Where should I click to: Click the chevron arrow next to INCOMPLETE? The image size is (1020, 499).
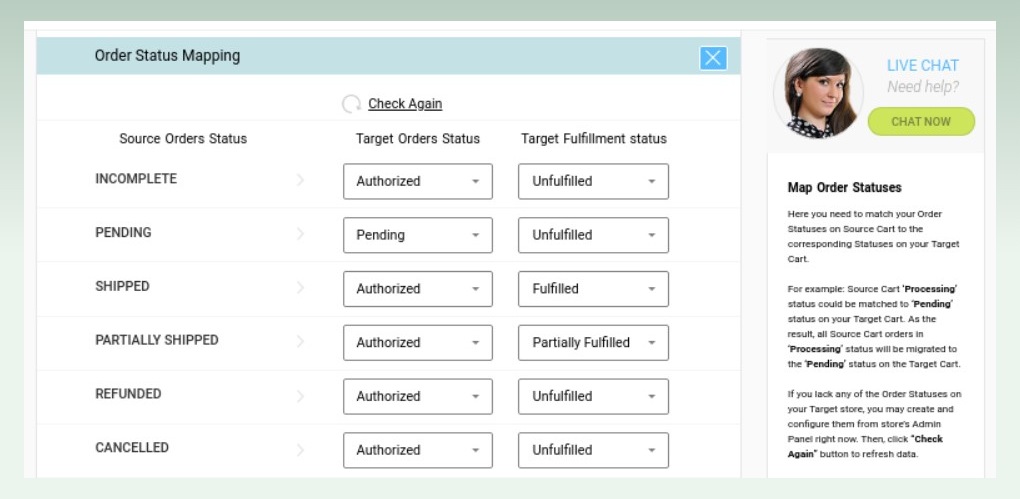300,180
